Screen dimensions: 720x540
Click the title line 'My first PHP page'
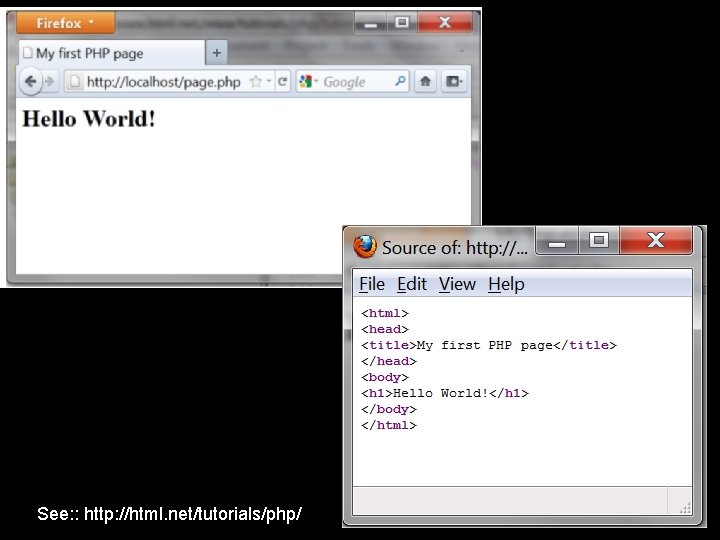tap(489, 345)
